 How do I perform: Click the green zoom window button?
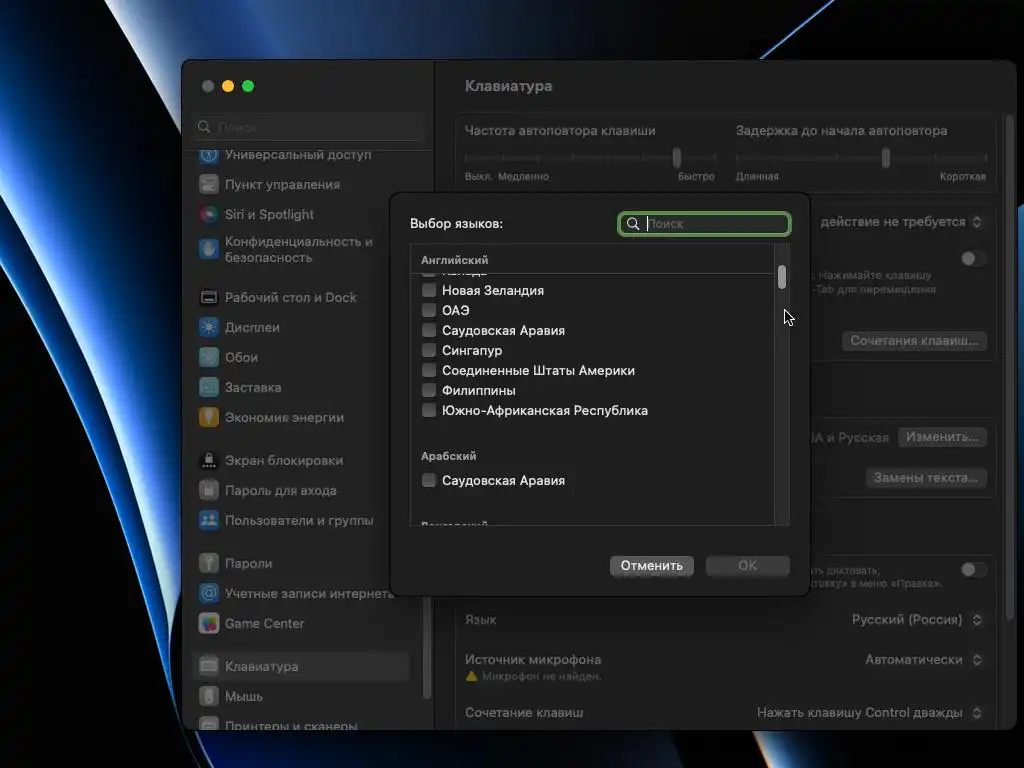(248, 86)
